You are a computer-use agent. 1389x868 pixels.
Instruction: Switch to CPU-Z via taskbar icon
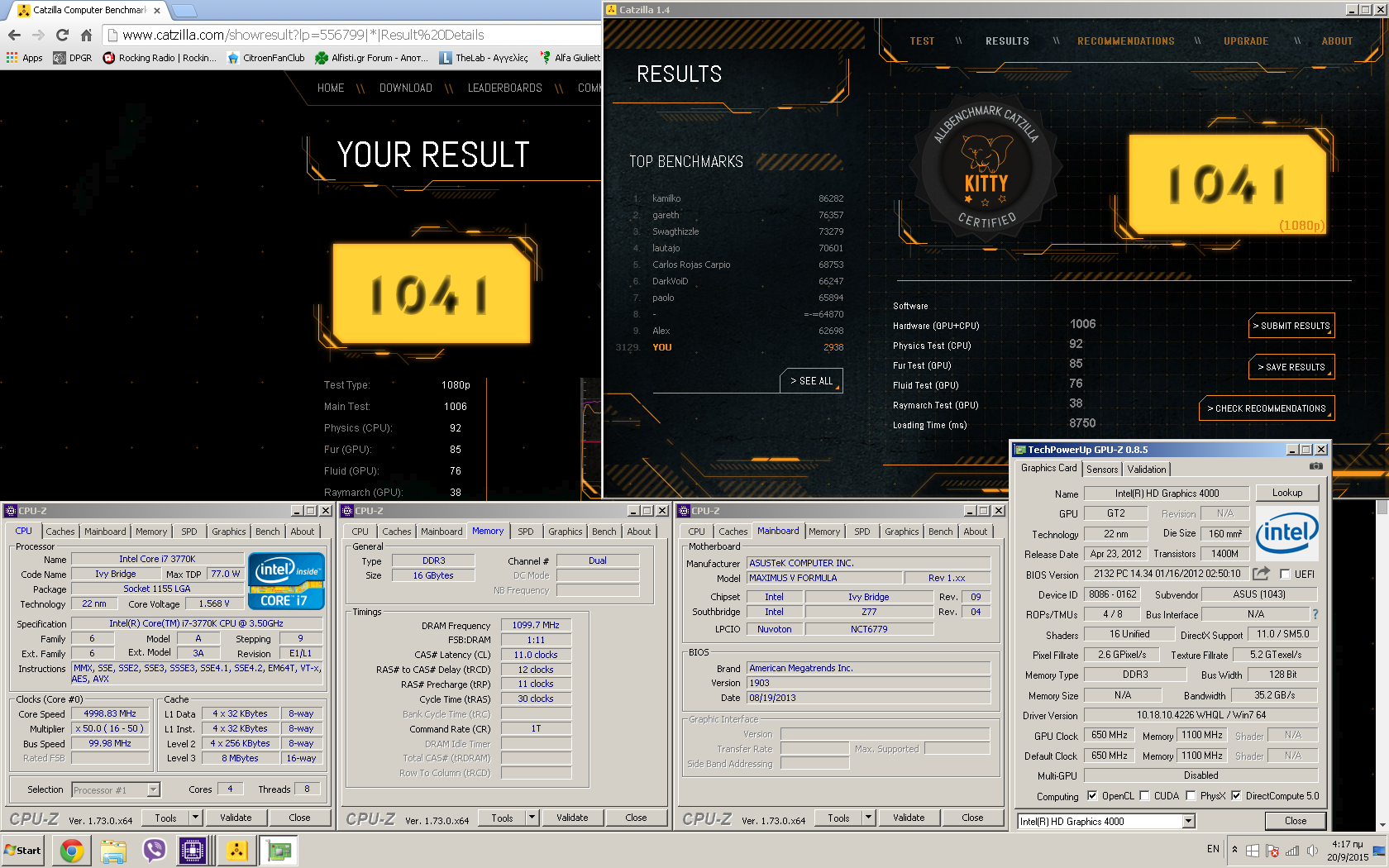(x=193, y=850)
